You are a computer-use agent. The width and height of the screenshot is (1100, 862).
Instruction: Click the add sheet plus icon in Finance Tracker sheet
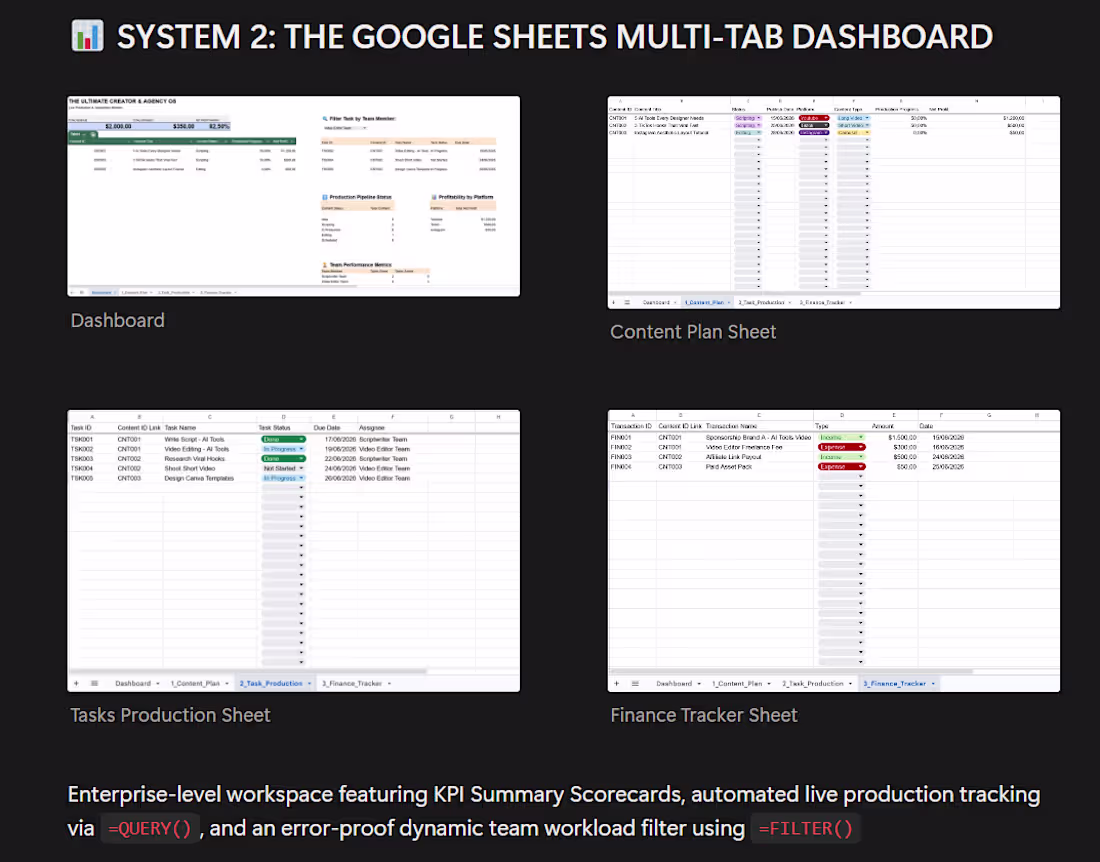pos(617,683)
